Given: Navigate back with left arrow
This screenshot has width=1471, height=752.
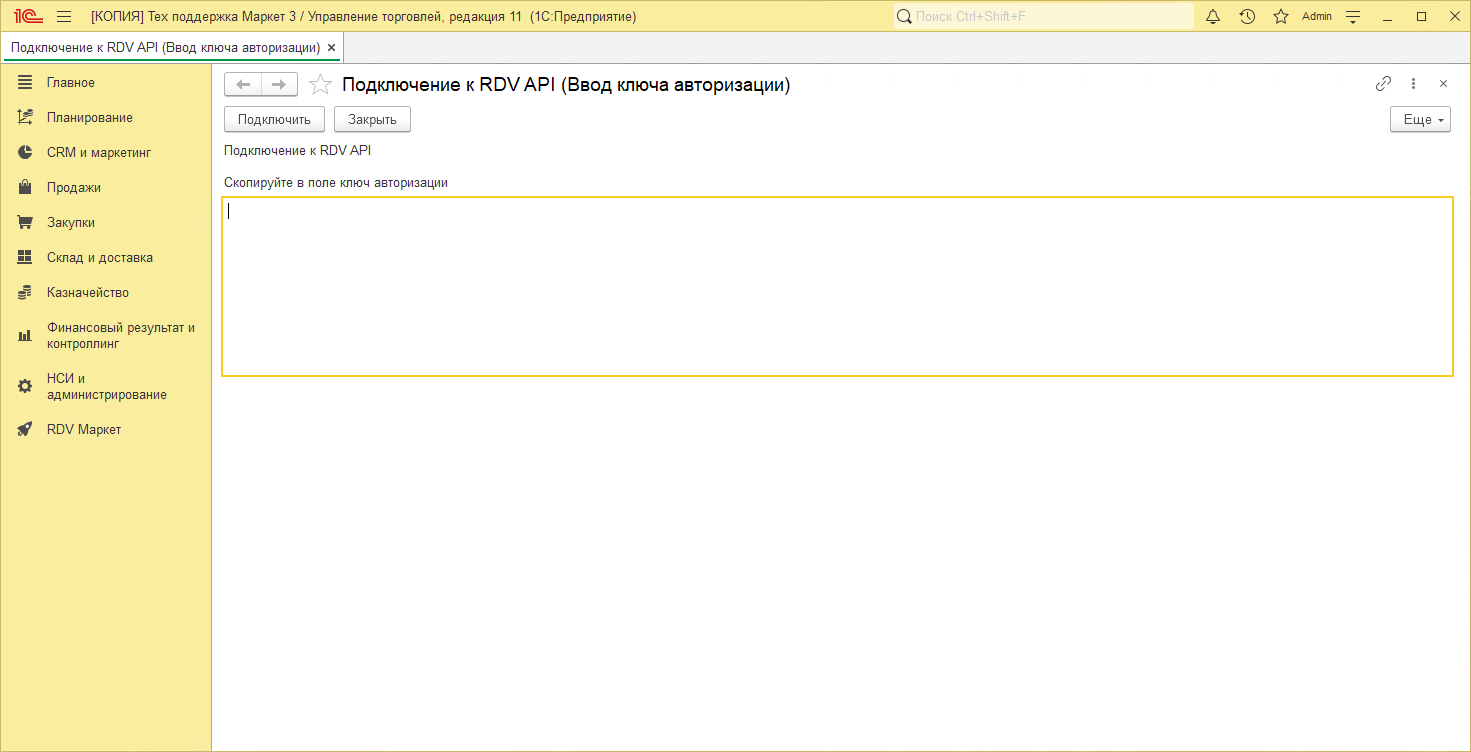Looking at the screenshot, I should 243,84.
